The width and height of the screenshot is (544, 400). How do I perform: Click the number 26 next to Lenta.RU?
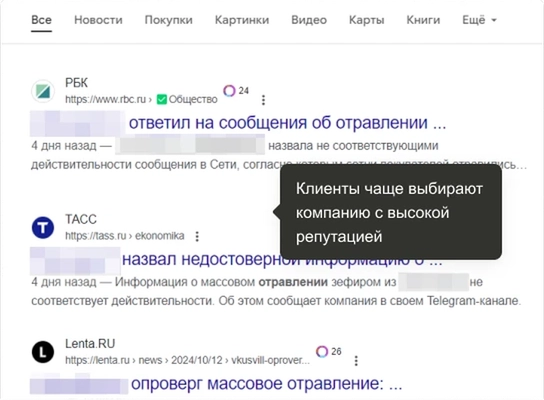tap(336, 352)
